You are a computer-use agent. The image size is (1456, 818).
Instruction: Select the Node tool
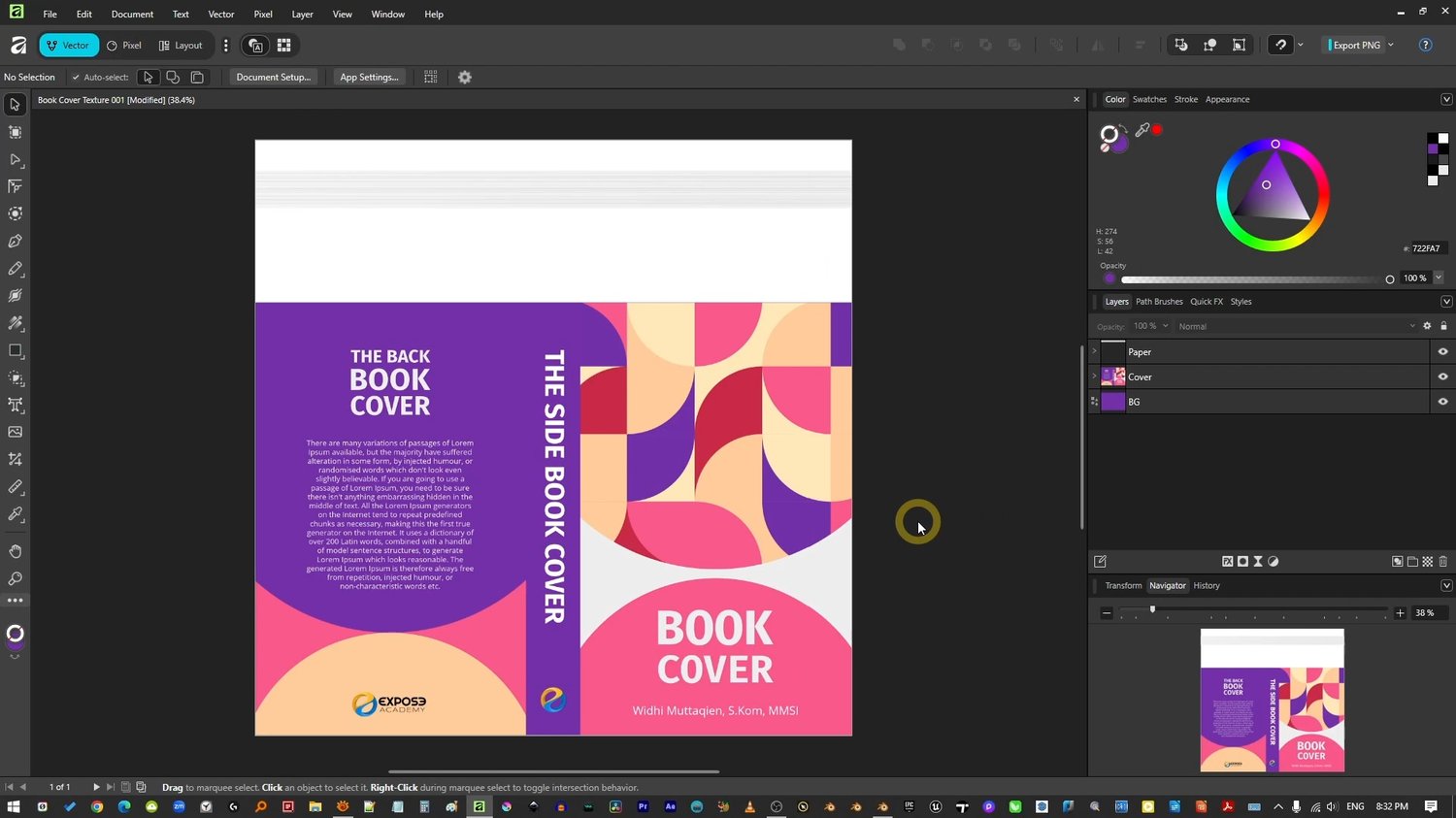click(x=16, y=159)
